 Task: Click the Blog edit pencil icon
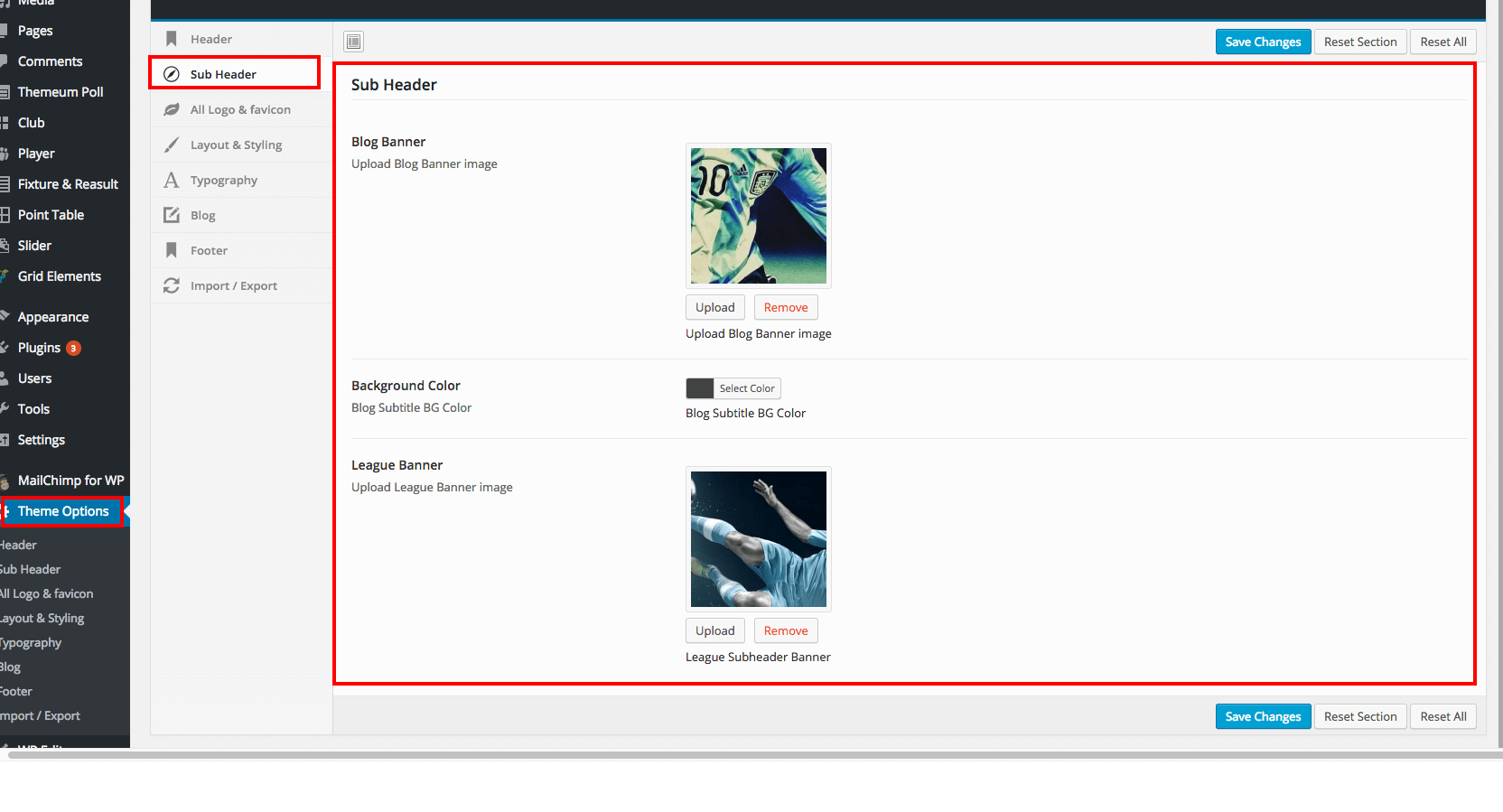171,215
